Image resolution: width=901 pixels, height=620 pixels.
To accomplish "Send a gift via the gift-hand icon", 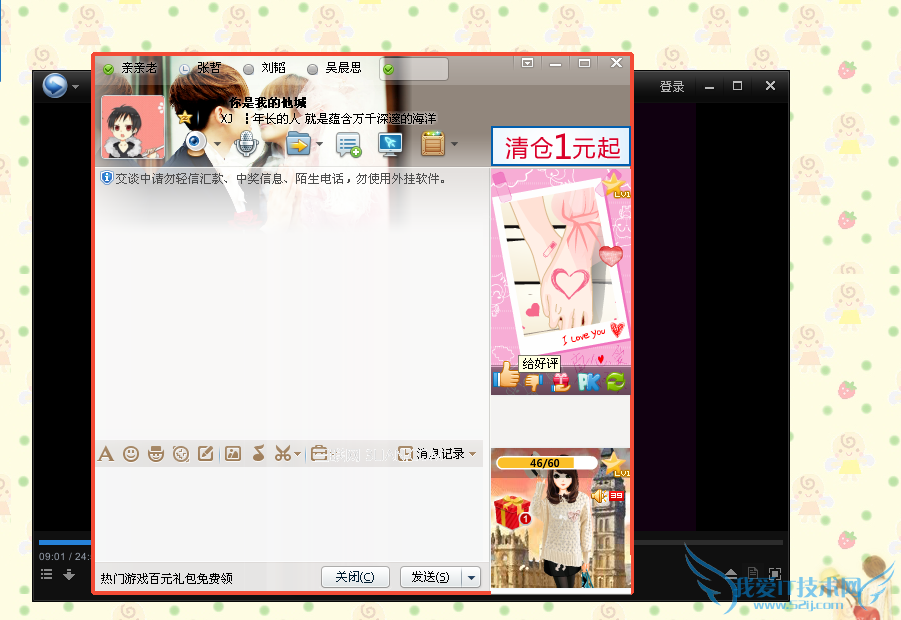I will point(560,382).
